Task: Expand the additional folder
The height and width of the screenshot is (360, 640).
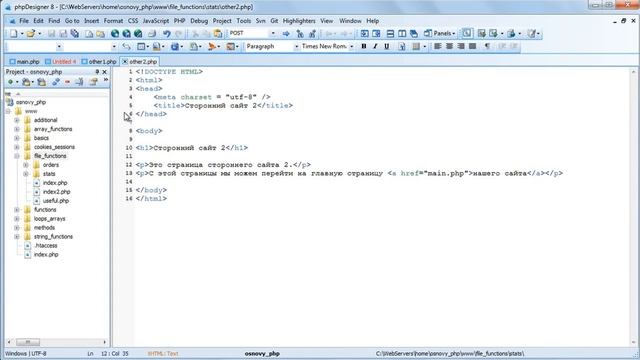Action: coord(17,120)
